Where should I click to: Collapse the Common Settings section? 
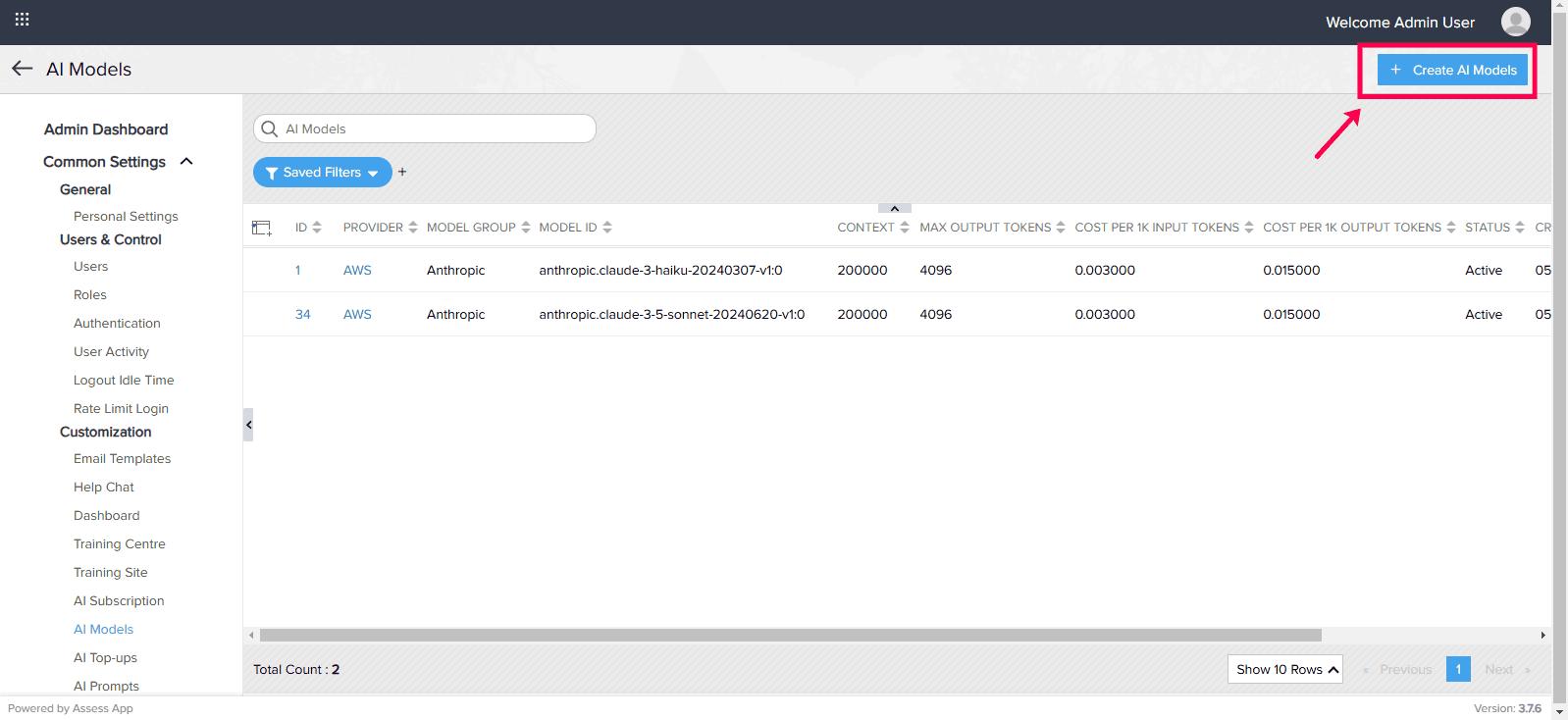click(x=186, y=161)
